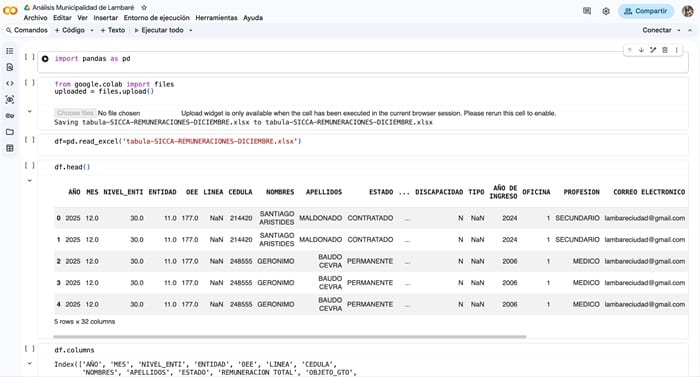The image size is (700, 377).
Task: Click the Compartir share button
Action: (x=646, y=11)
